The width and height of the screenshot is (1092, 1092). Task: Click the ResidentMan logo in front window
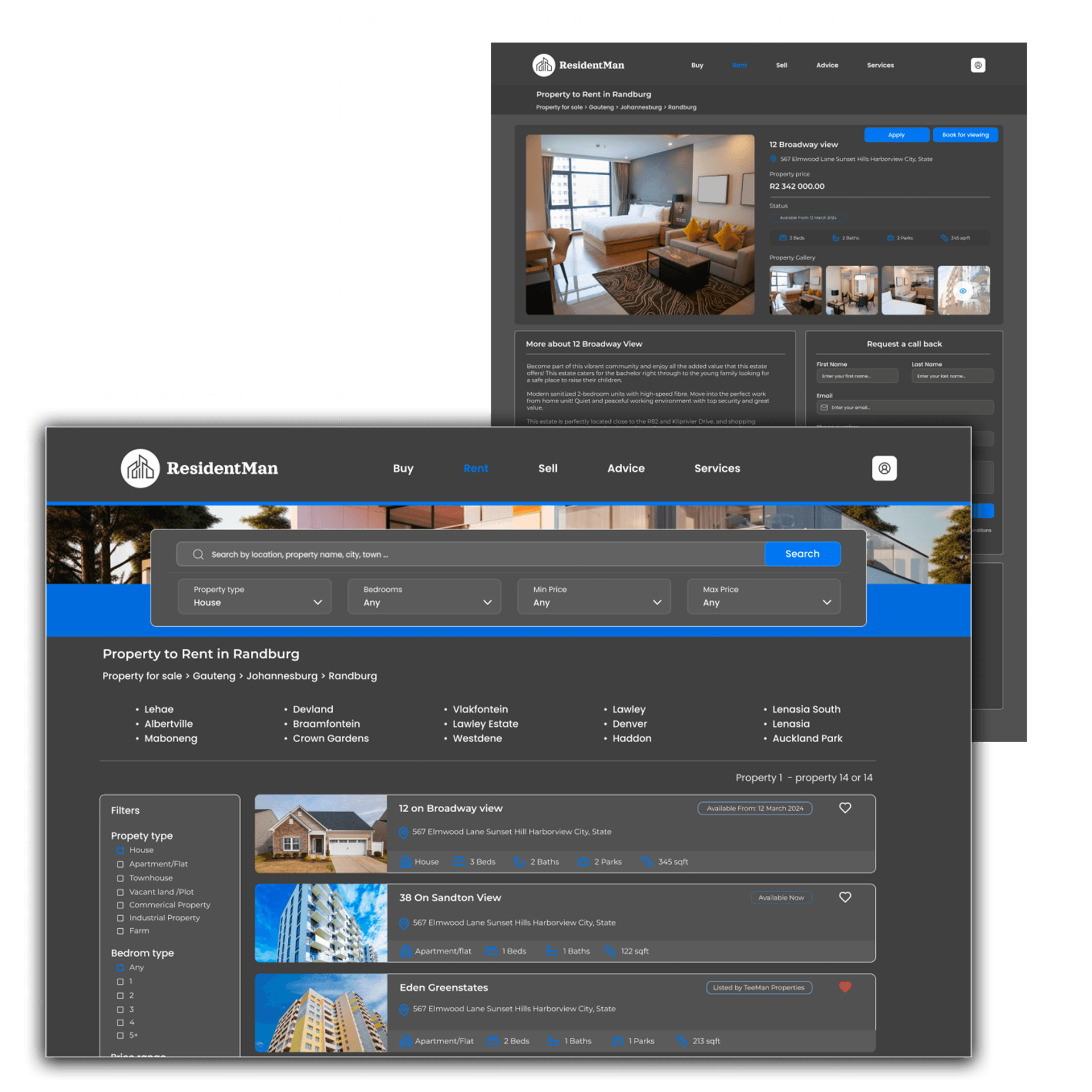tap(199, 468)
